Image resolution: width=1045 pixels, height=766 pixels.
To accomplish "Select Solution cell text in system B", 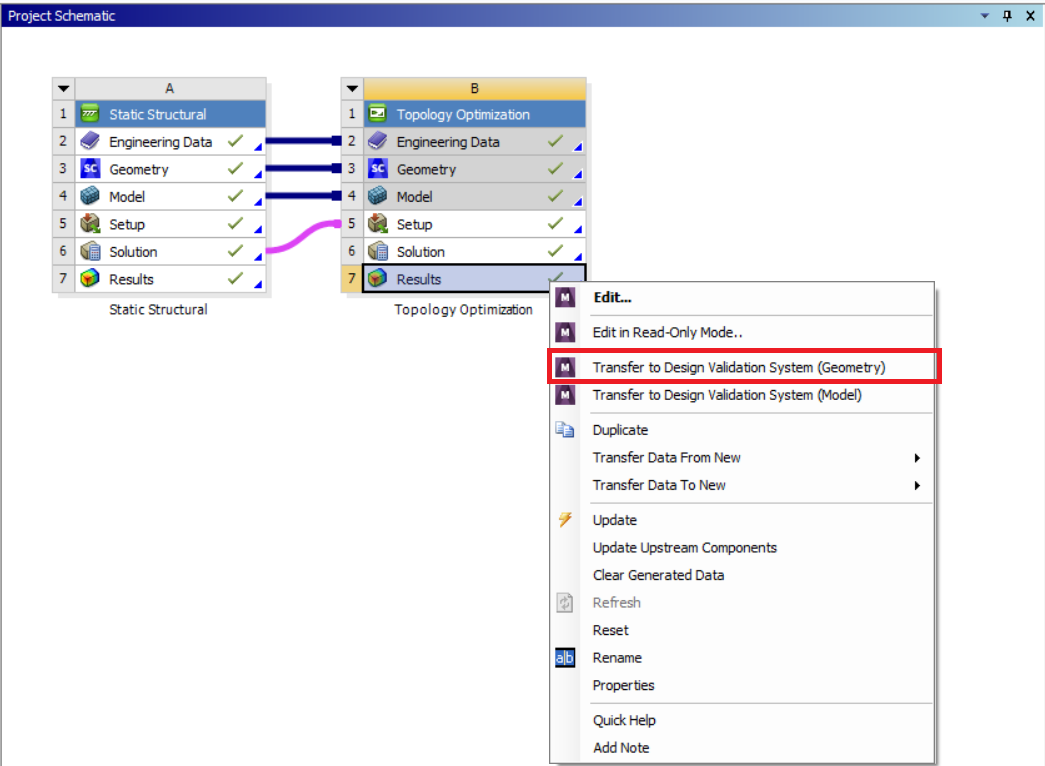I will coord(421,252).
